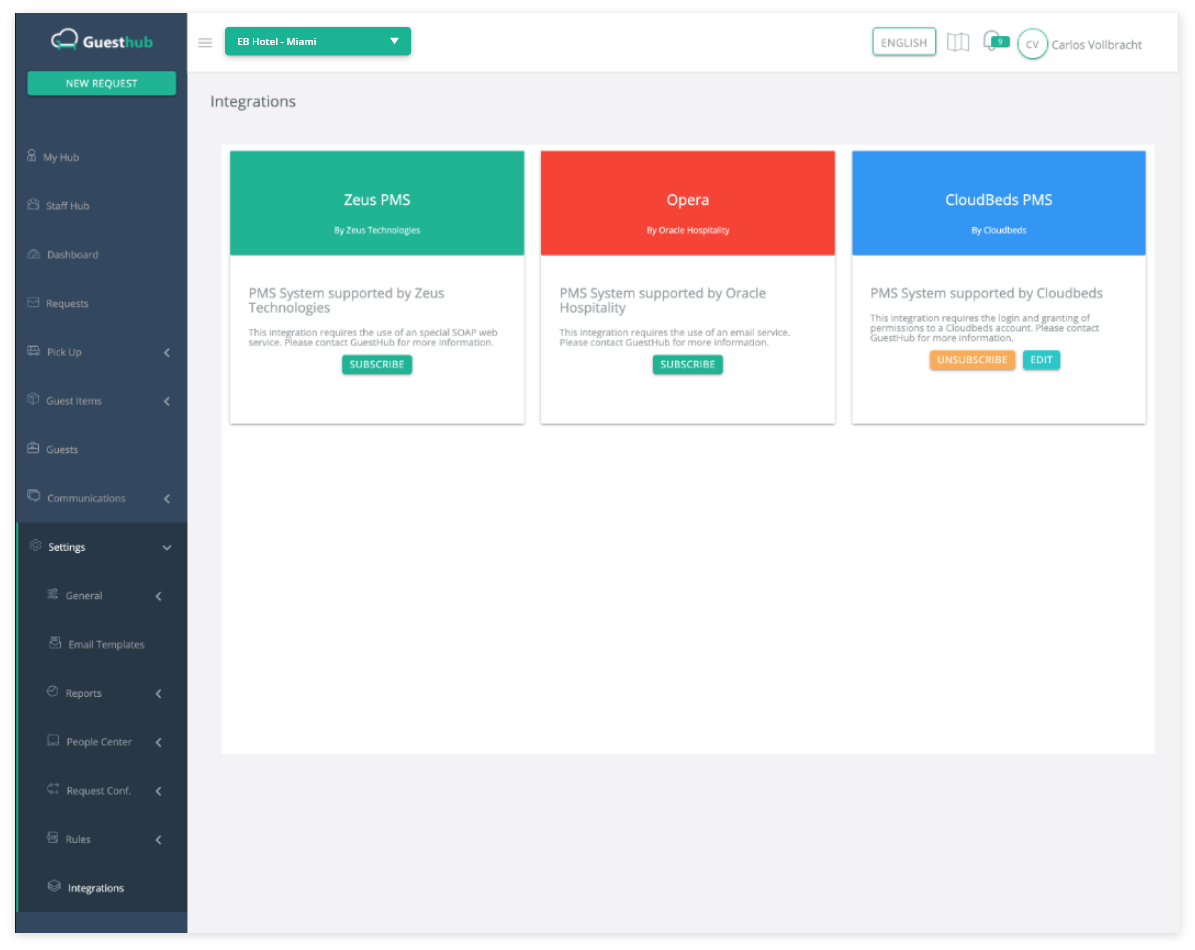Click the Communications chat icon

(34, 496)
